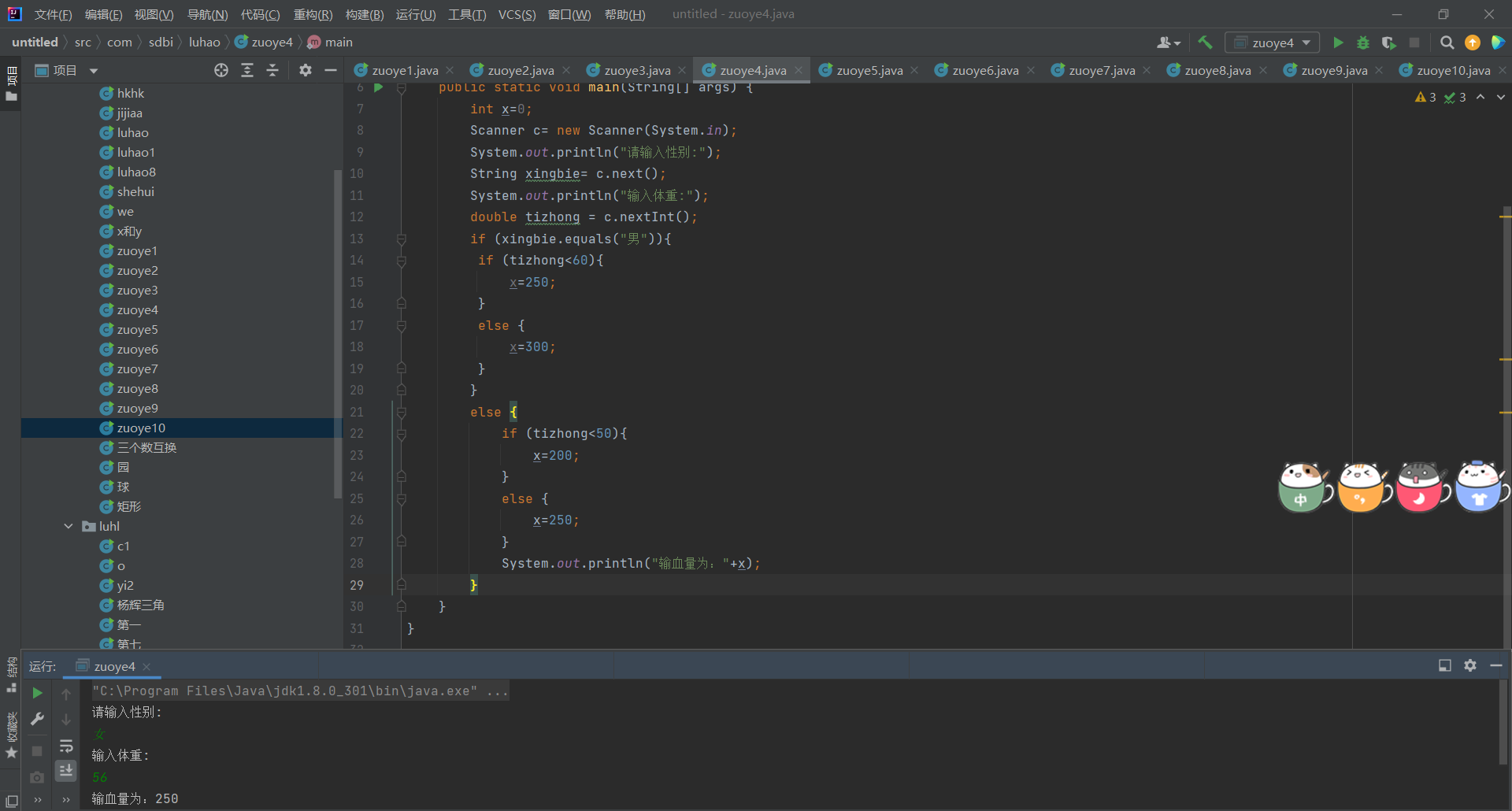Open the zuoye4 run configuration dropdown
This screenshot has height=811, width=1512.
tap(1273, 43)
